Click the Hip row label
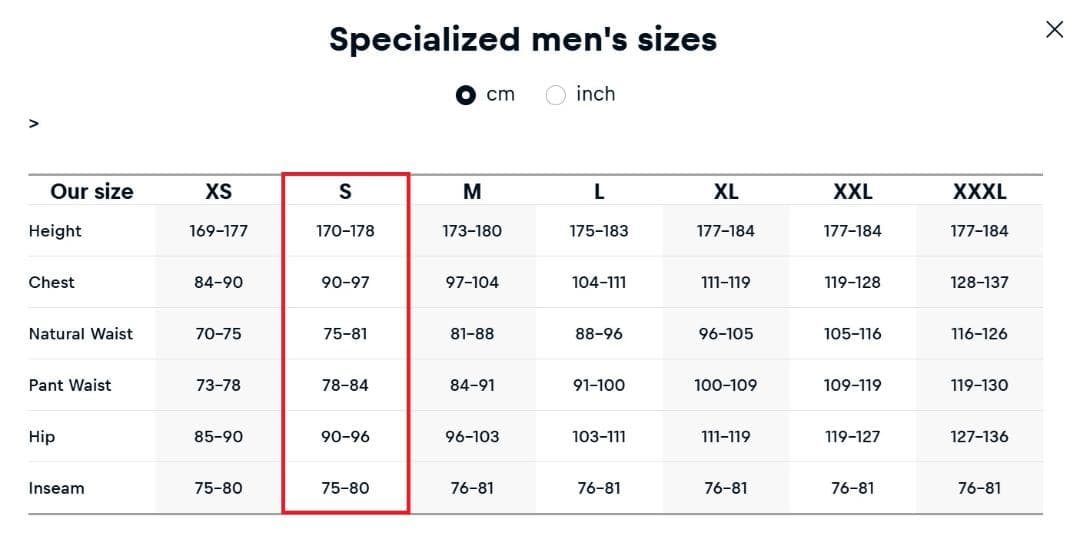 [40, 437]
